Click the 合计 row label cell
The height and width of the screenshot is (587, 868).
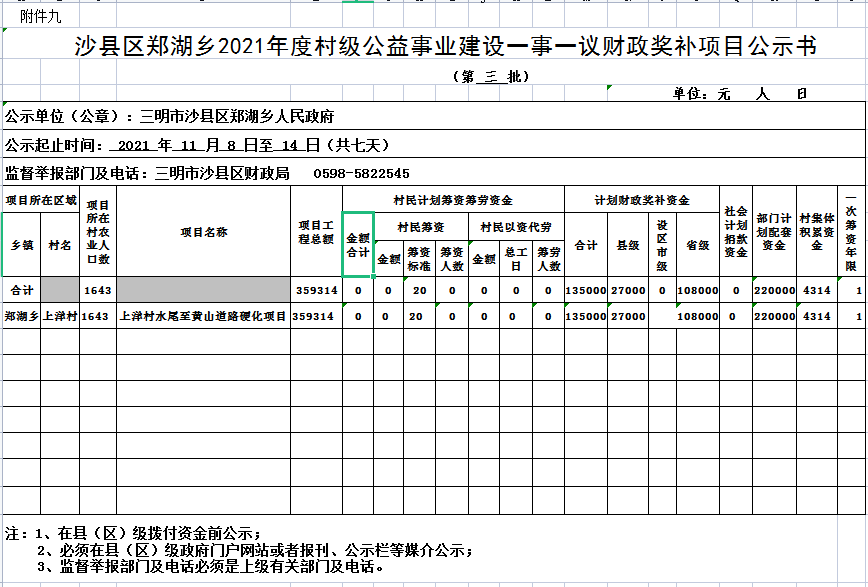point(22,290)
